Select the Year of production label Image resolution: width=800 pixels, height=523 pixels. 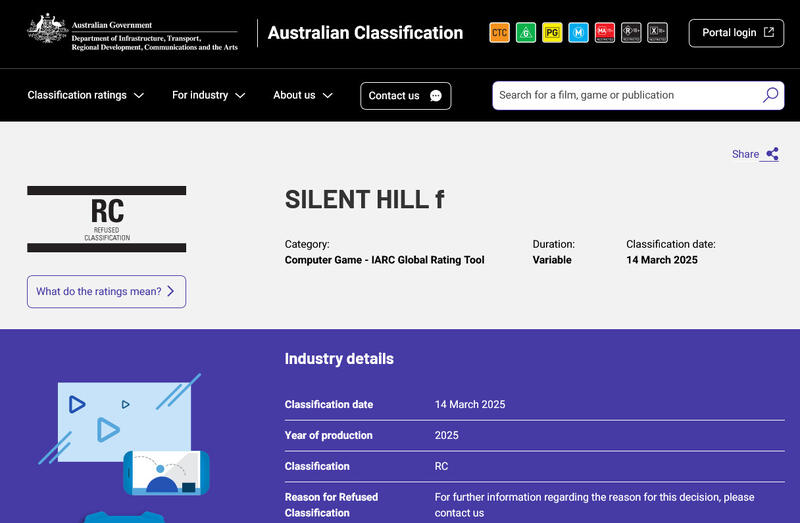(x=329, y=435)
